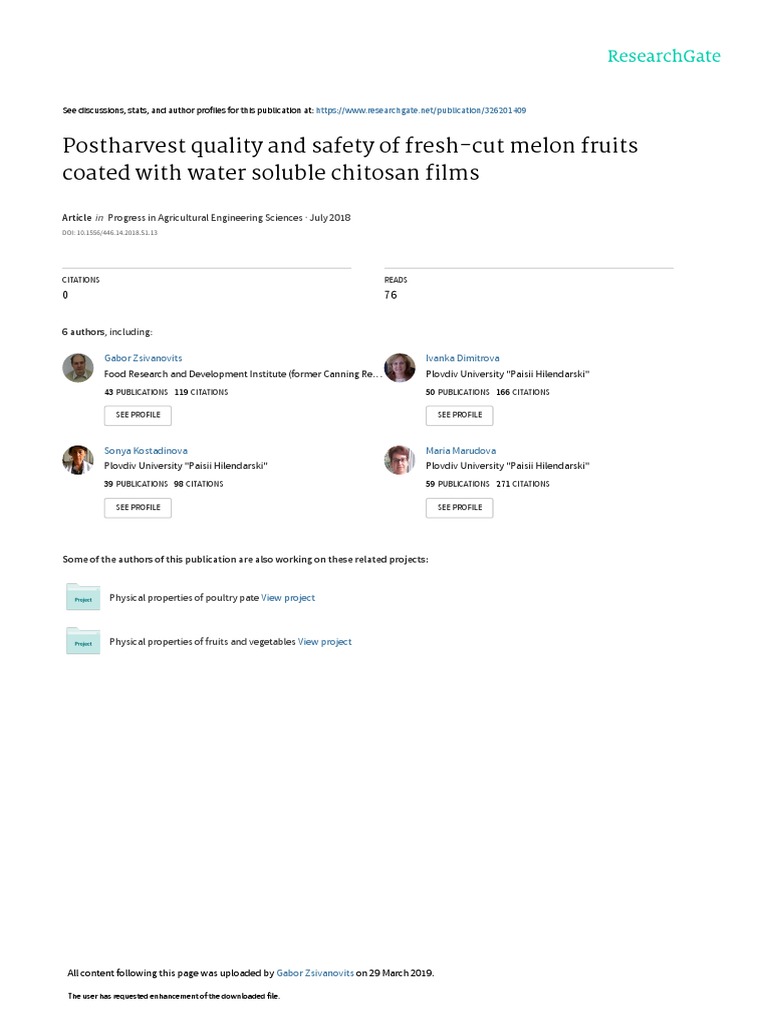Click Gabor Zsivanovits profile photo
768x1024 pixels.
(78, 368)
